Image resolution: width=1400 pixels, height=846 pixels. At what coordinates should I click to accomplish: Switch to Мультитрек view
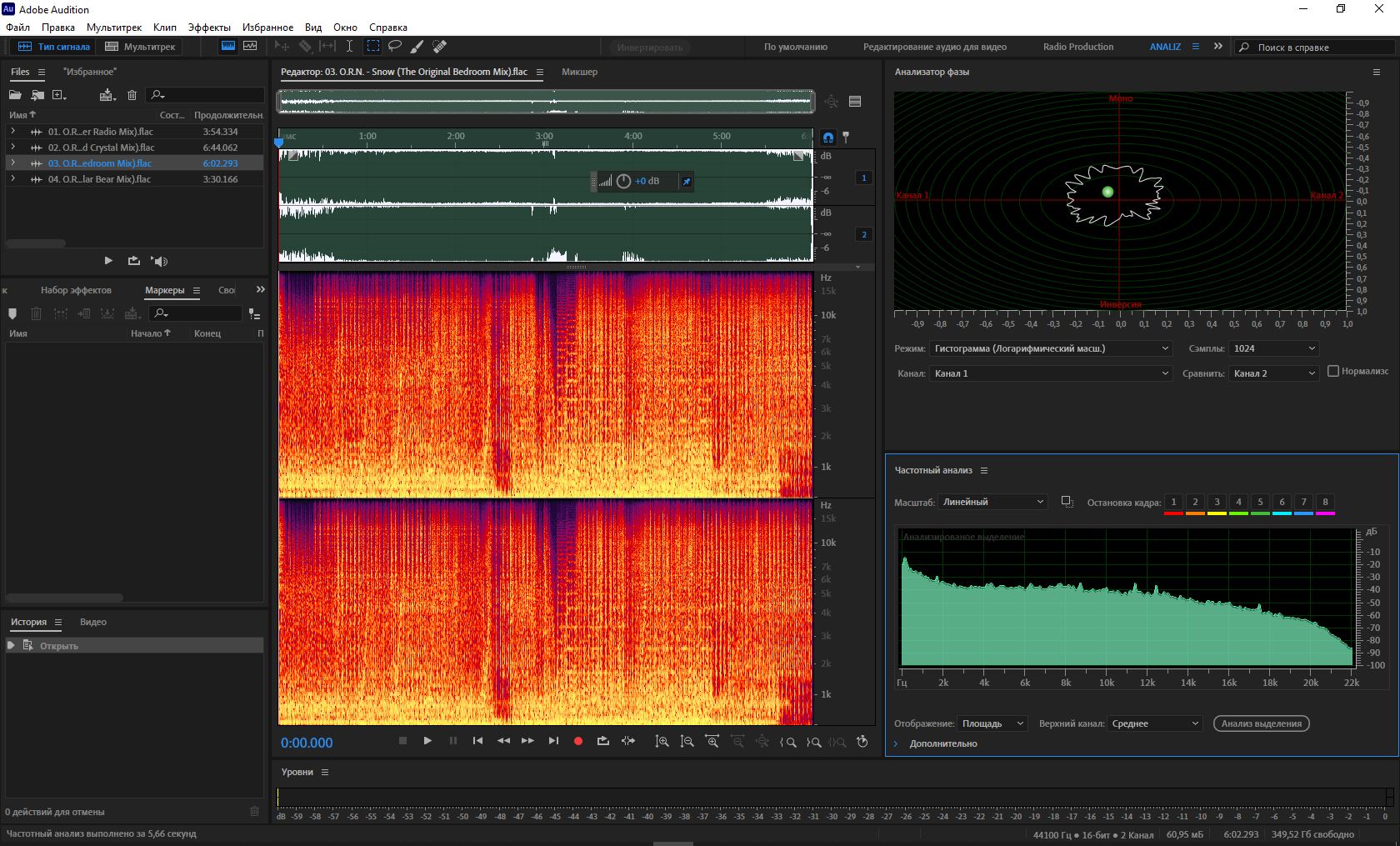click(140, 47)
